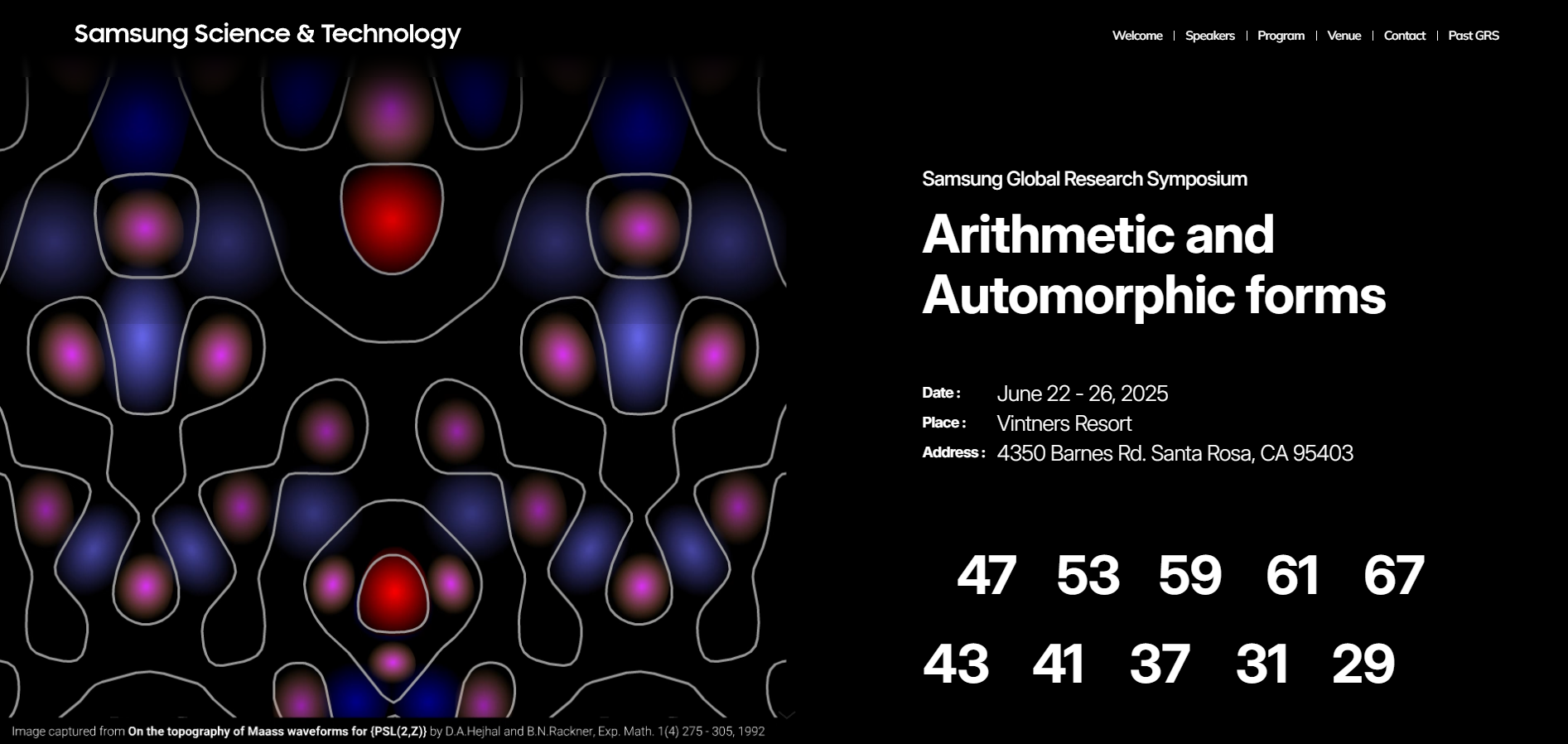Click the Samsung Global Research Symposium subtitle
Image resolution: width=1568 pixels, height=744 pixels.
pos(1084,179)
